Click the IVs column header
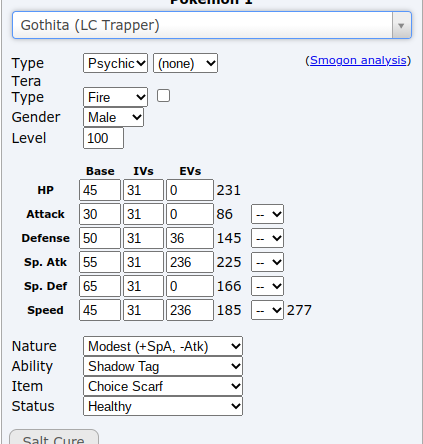The height and width of the screenshot is (444, 423). [x=143, y=171]
